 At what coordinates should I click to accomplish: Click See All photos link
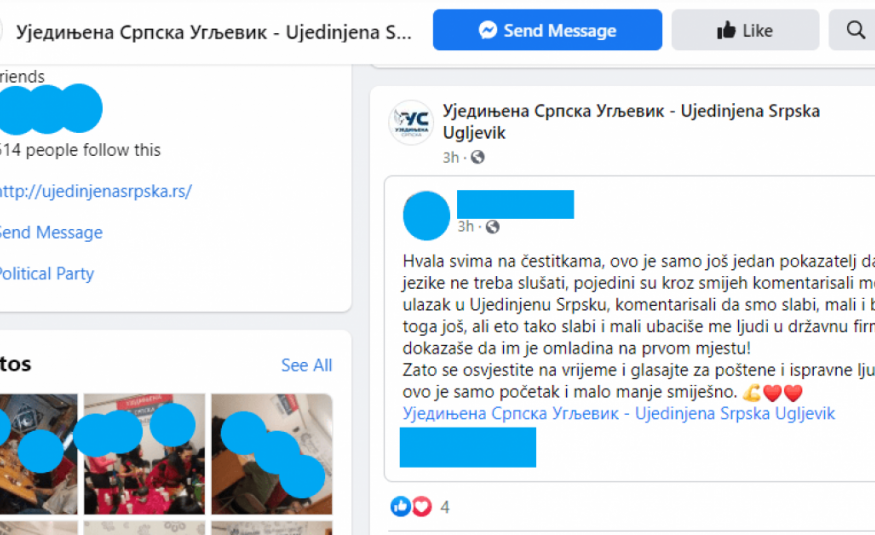tap(306, 365)
